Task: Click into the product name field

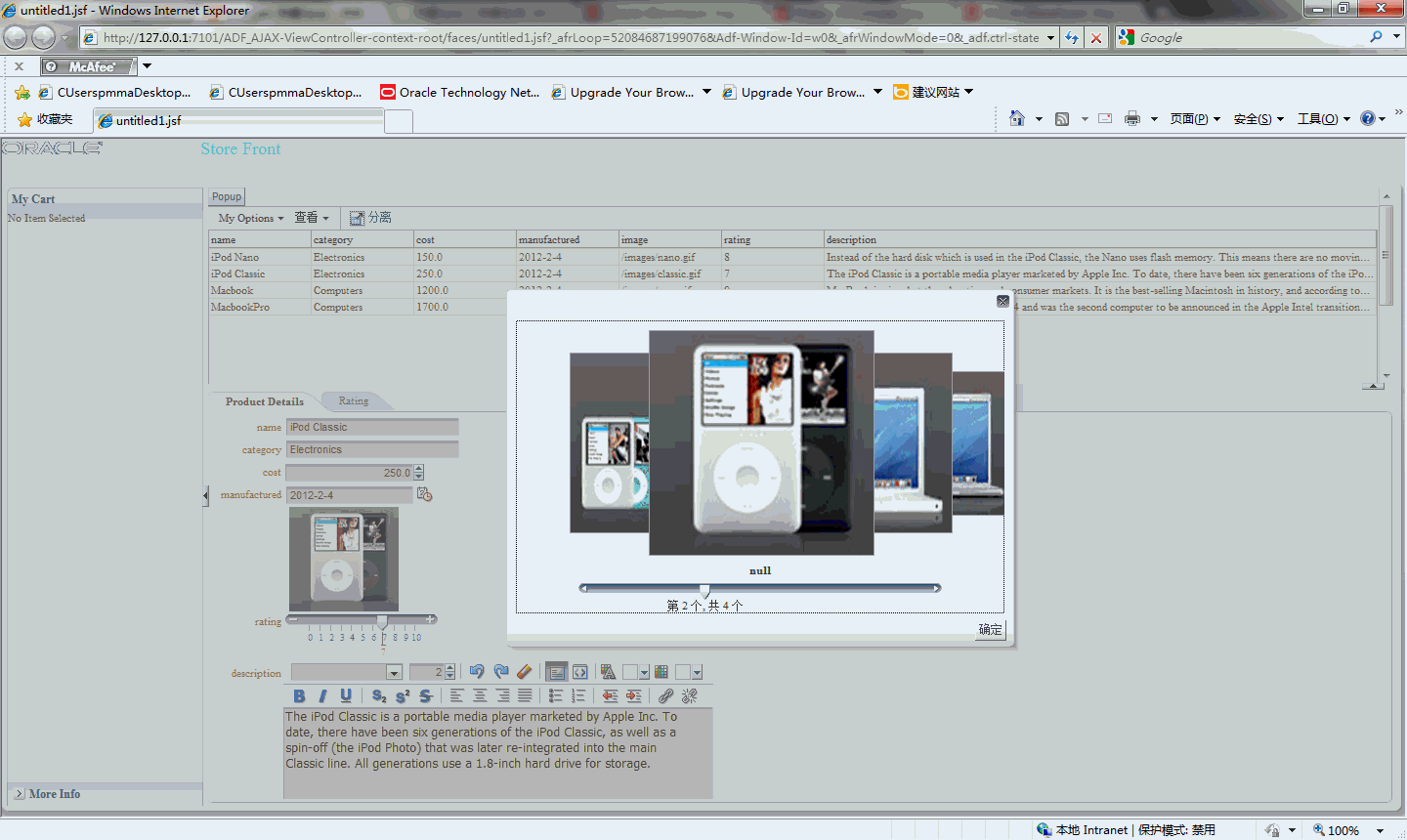Action: tap(372, 427)
